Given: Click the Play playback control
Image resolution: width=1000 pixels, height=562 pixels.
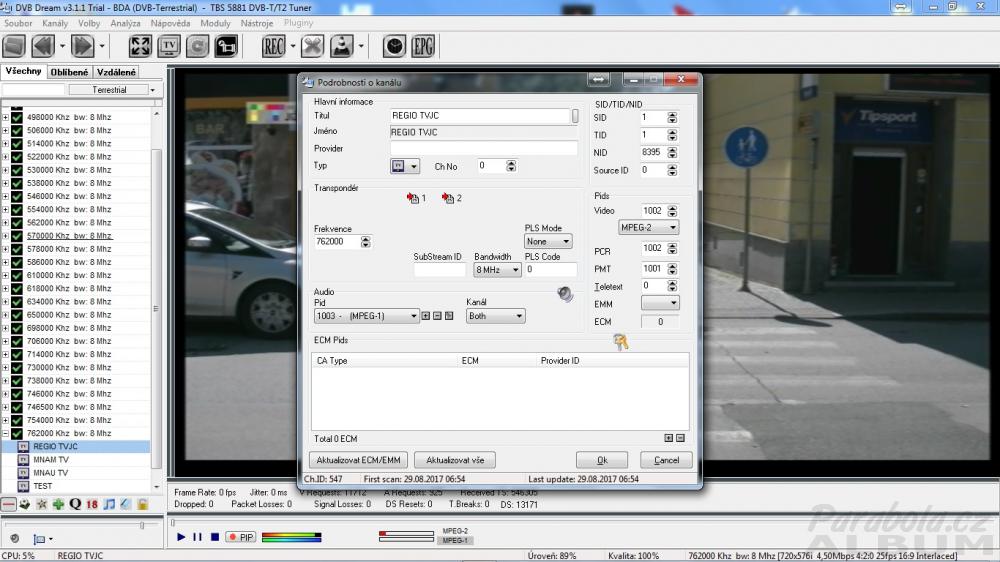Looking at the screenshot, I should pyautogui.click(x=180, y=537).
